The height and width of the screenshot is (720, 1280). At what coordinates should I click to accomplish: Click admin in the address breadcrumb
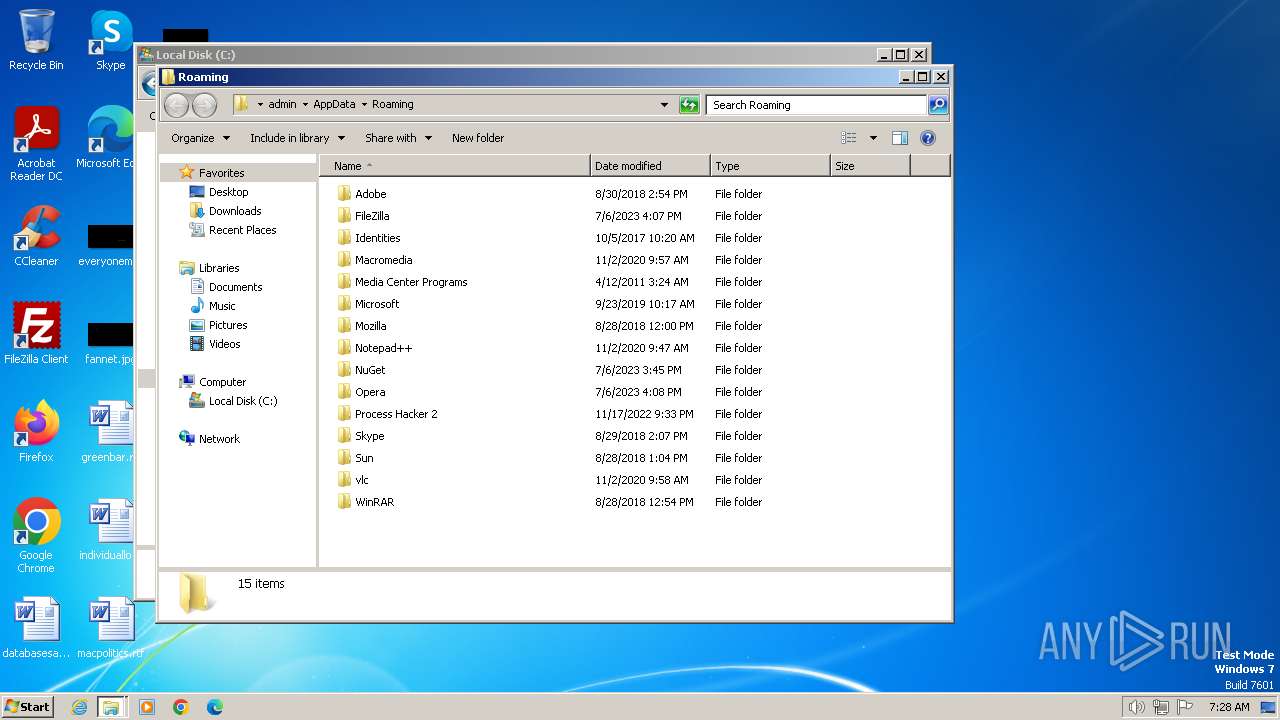point(282,104)
